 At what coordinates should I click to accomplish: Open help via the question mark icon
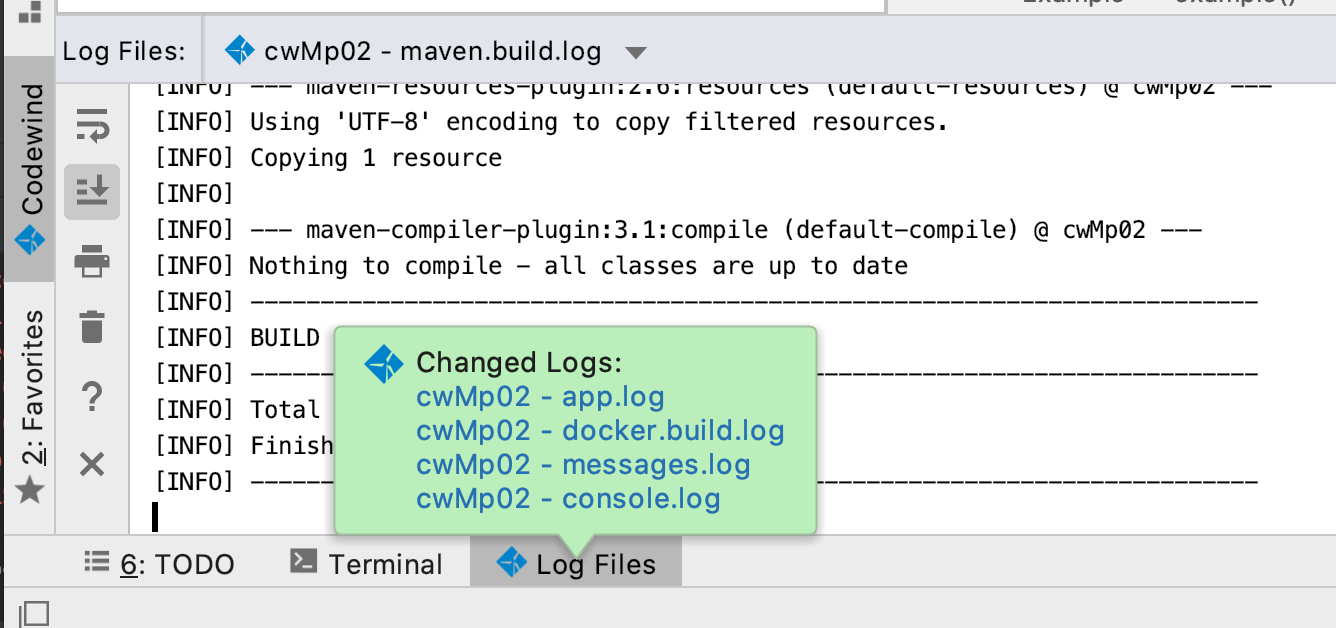(92, 396)
